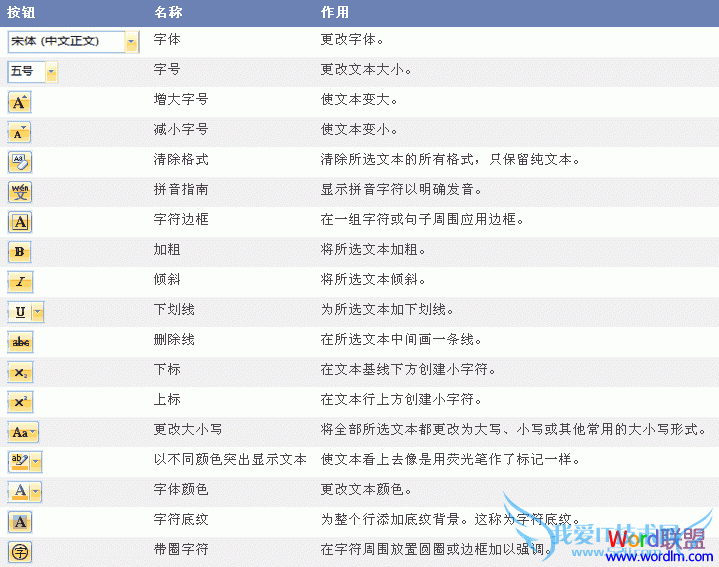Click the description 显示拼音字符以明确发音。
Image resolution: width=719 pixels, height=567 pixels.
click(x=401, y=189)
